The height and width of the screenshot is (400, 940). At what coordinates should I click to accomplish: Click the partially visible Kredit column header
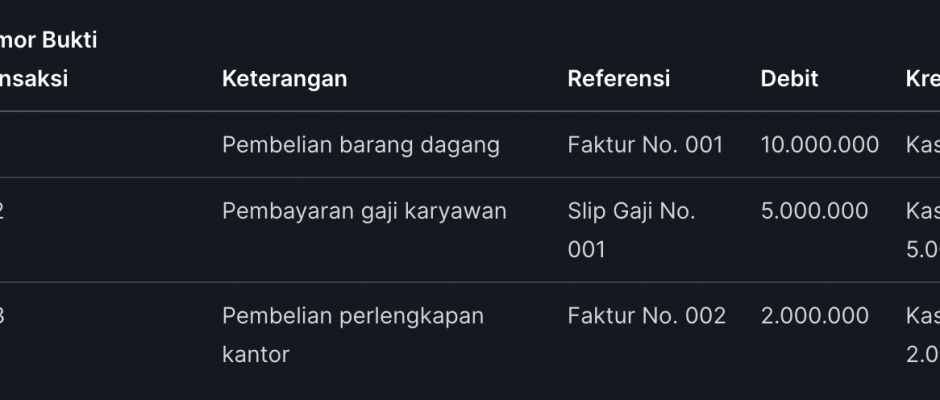pos(922,78)
